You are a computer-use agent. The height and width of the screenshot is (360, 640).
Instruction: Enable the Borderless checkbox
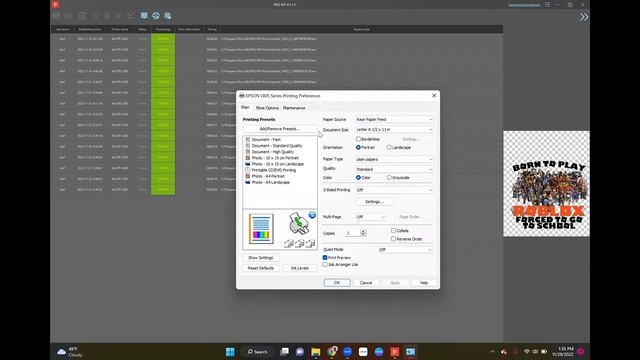[x=358, y=139]
